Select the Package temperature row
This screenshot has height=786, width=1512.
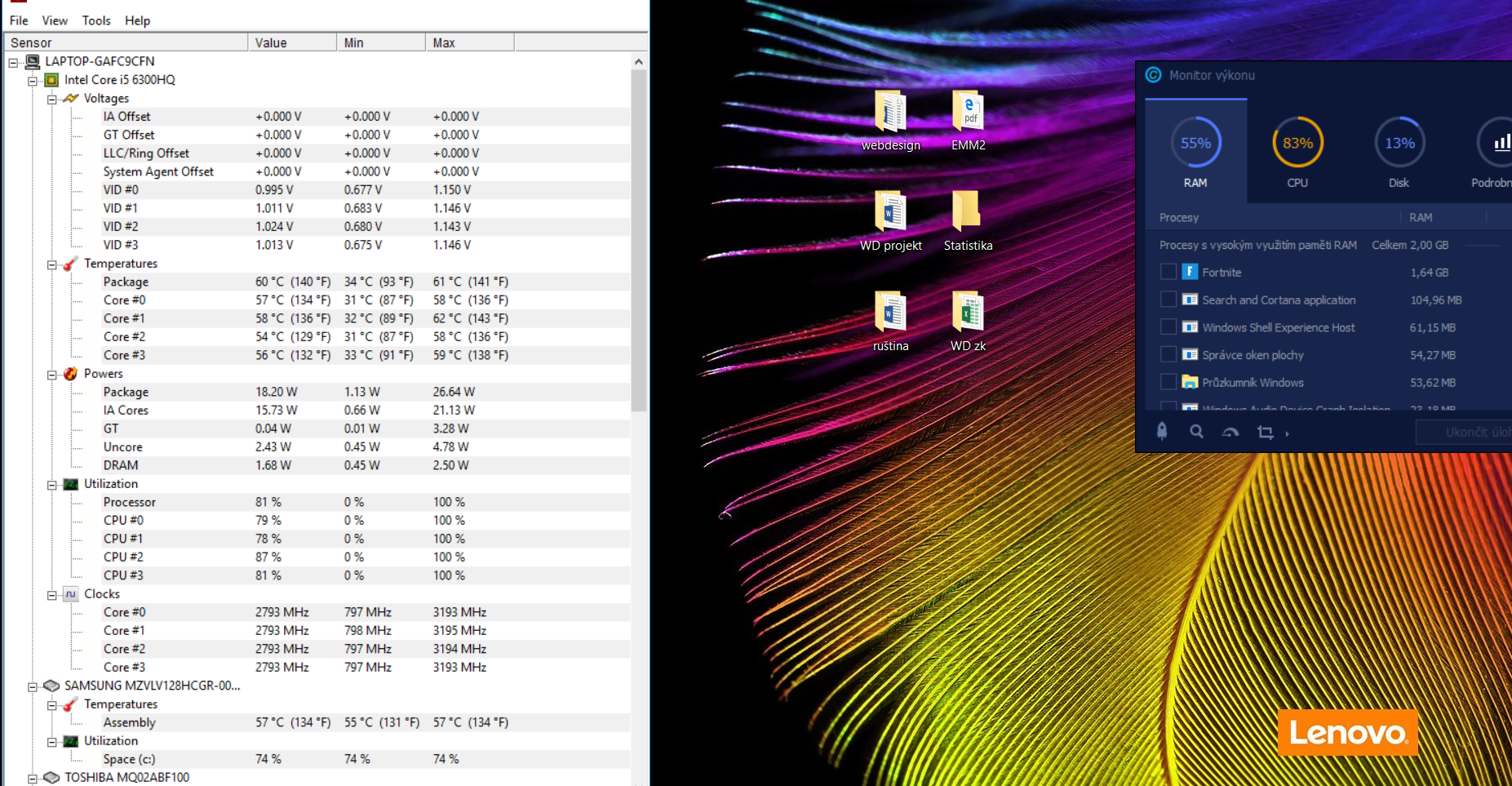[x=126, y=282]
